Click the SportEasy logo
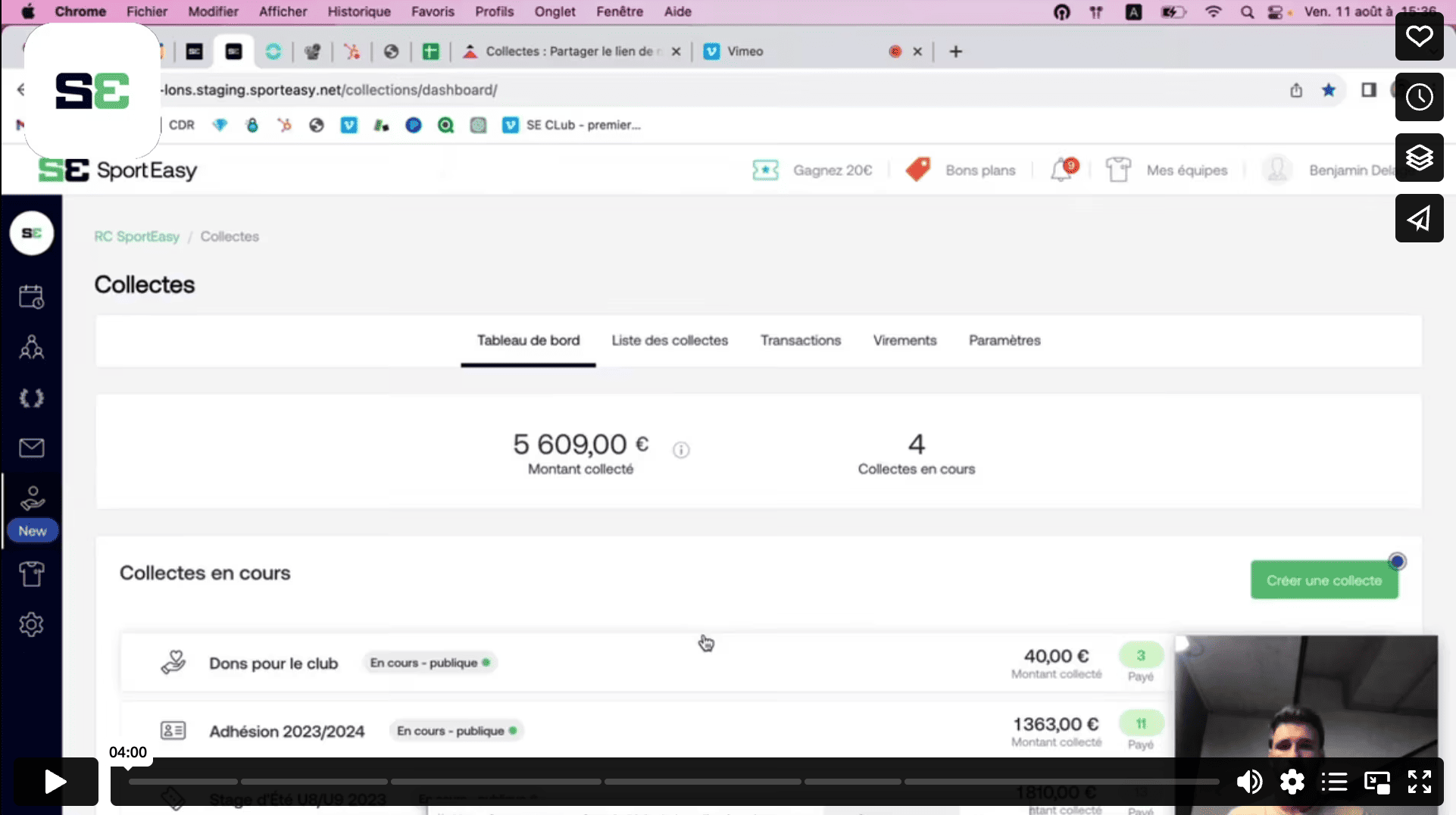This screenshot has width=1456, height=815. (x=117, y=170)
